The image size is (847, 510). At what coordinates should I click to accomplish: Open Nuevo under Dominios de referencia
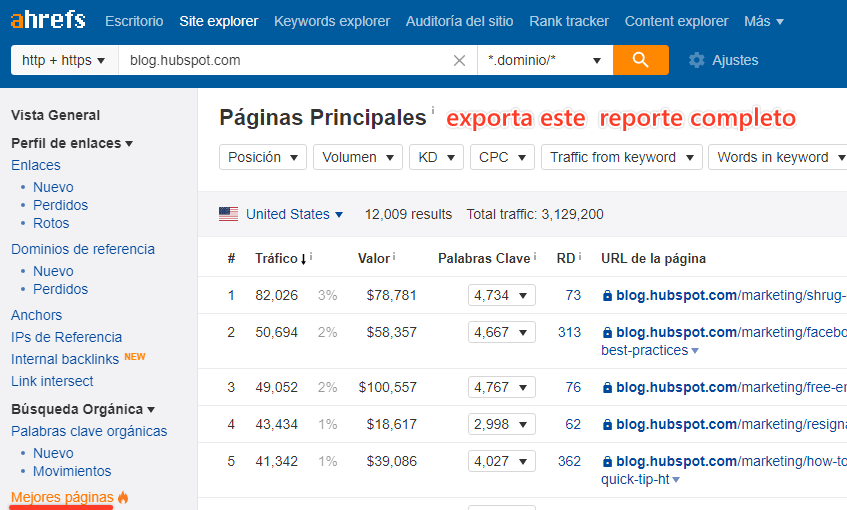tap(53, 271)
